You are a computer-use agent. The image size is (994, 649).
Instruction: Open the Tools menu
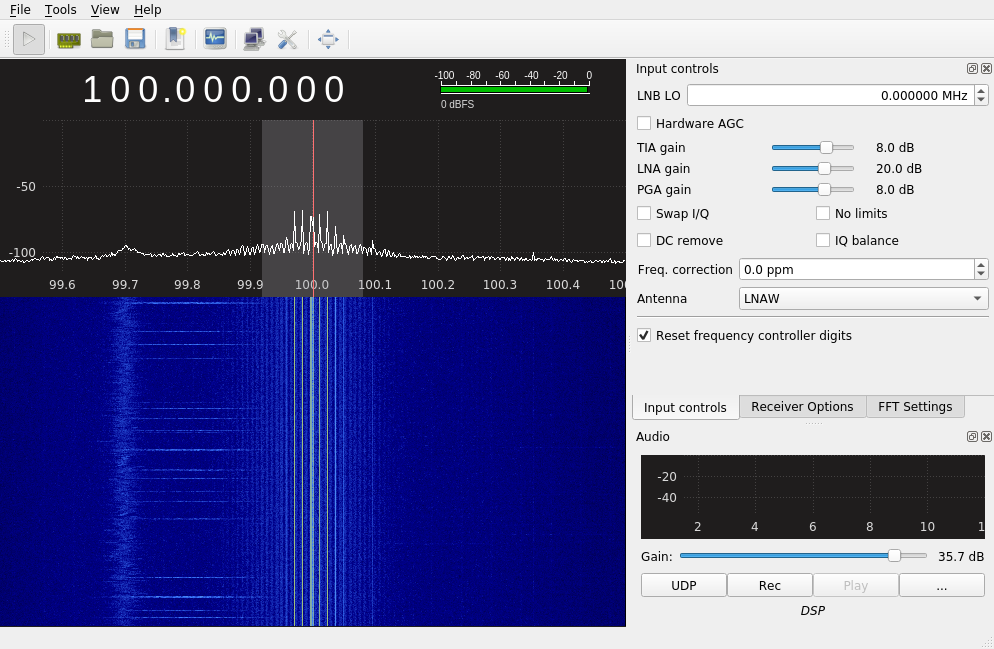click(x=60, y=10)
